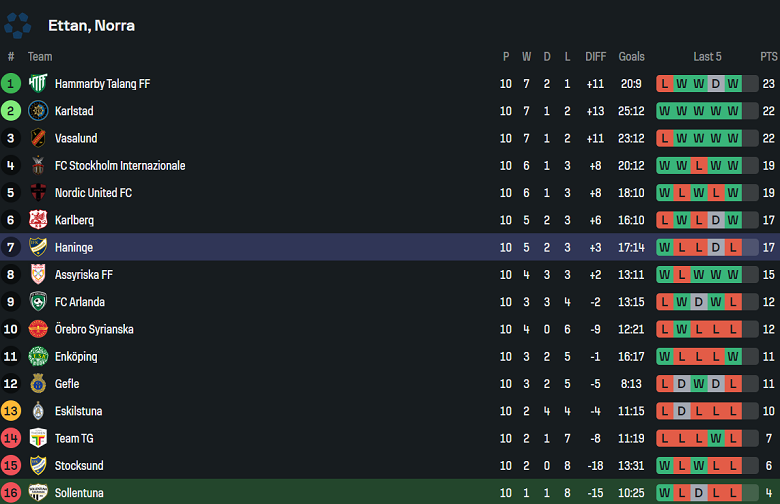Click the Vasalund team logo
The height and width of the screenshot is (504, 780).
click(x=38, y=138)
